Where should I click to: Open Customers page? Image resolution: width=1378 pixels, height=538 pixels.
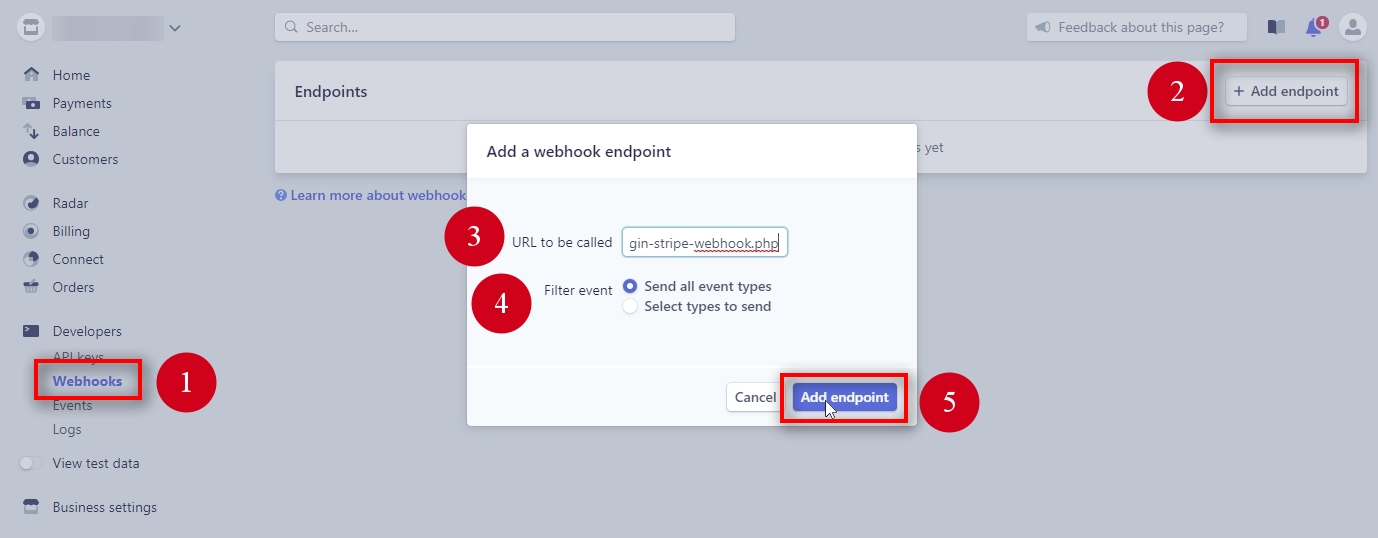[x=85, y=159]
